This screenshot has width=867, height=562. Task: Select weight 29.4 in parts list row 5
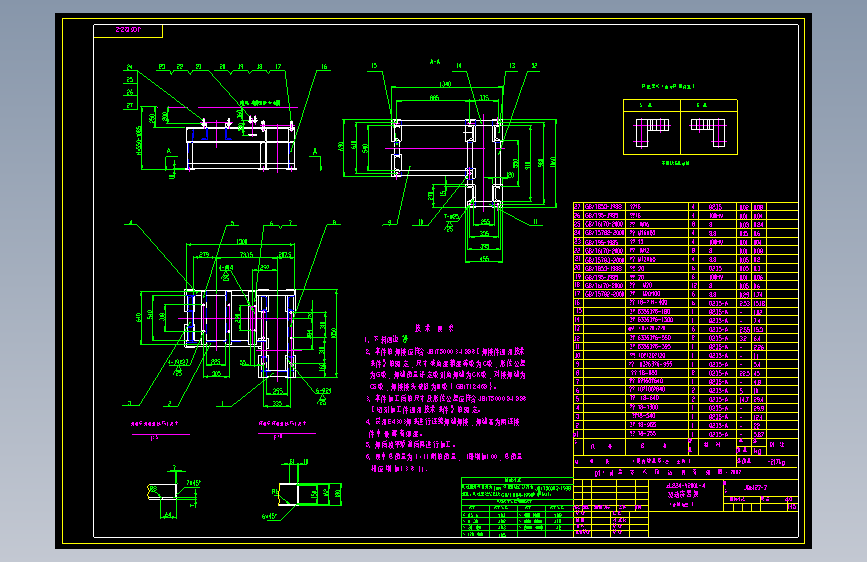(758, 399)
